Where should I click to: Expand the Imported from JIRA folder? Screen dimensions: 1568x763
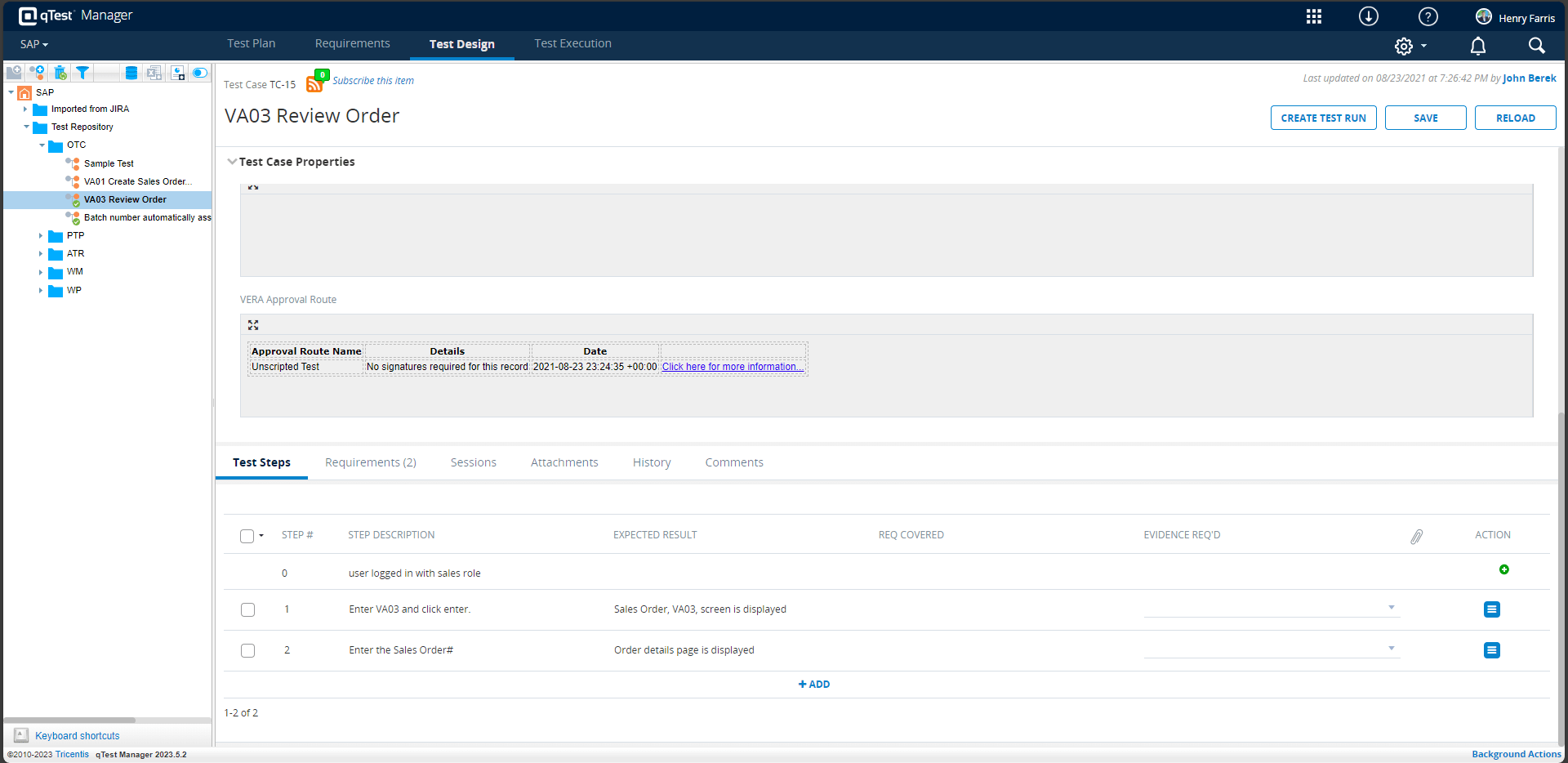point(25,109)
